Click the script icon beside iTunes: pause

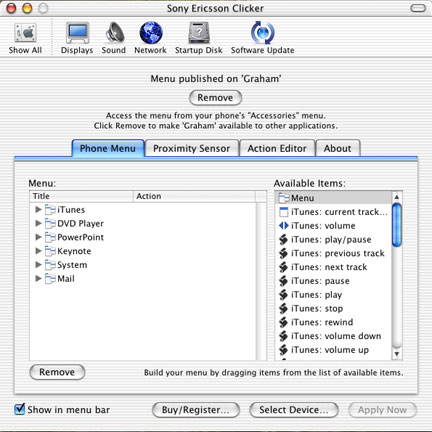283,281
